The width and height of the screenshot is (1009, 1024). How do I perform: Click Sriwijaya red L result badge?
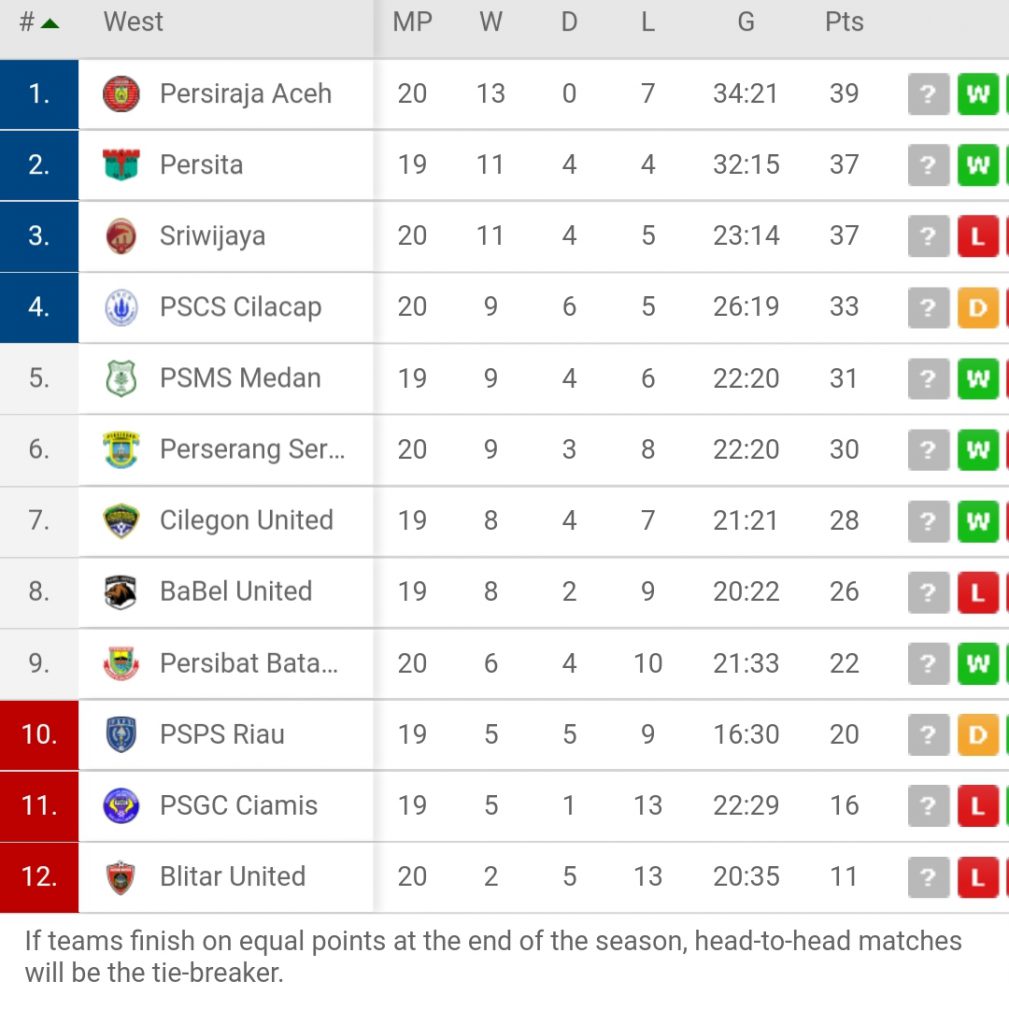(x=978, y=236)
